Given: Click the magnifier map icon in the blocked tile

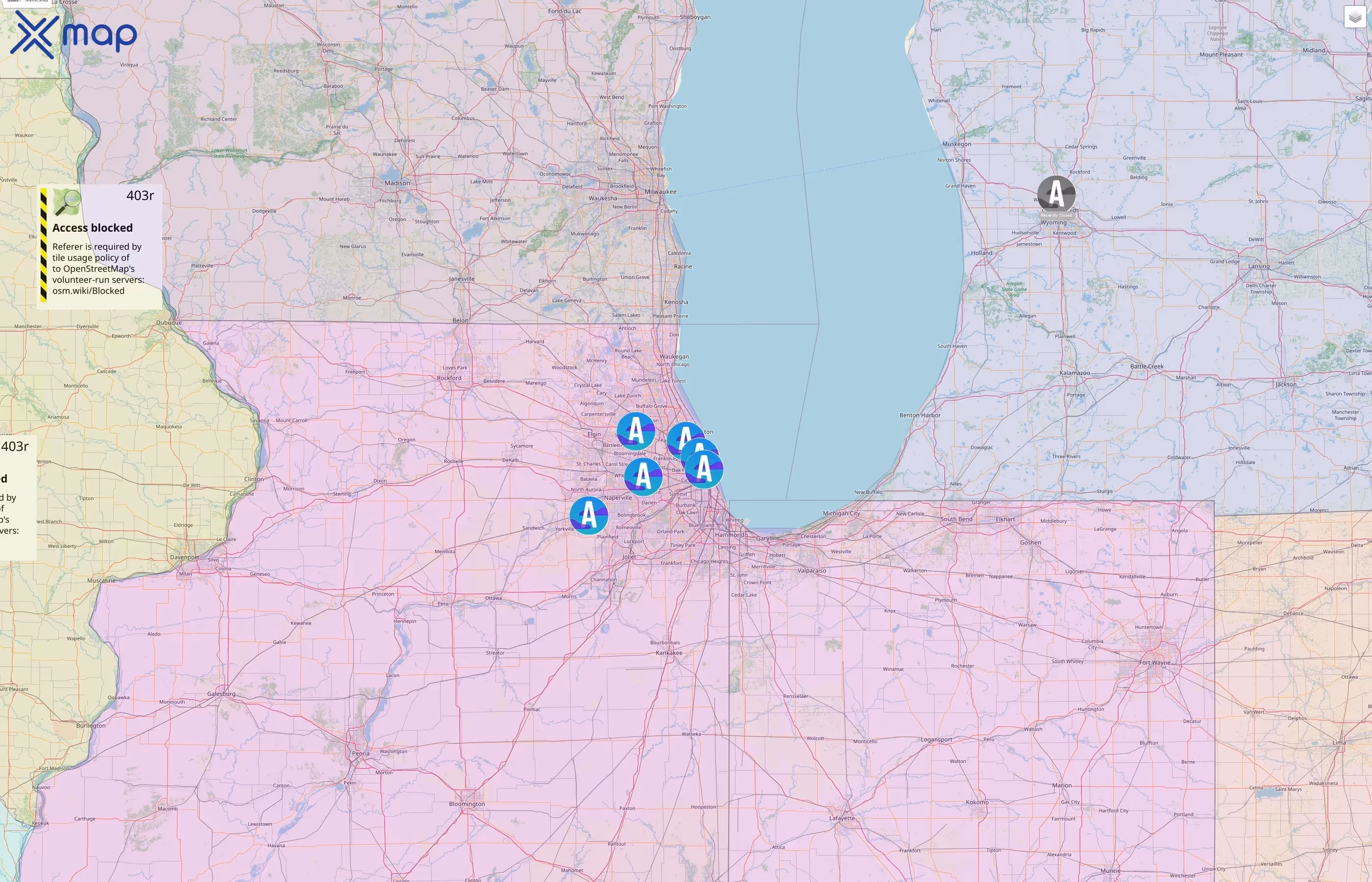Looking at the screenshot, I should pos(67,202).
